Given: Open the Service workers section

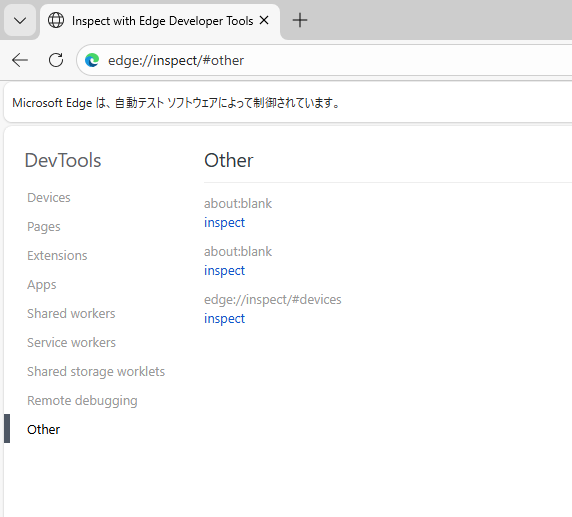Looking at the screenshot, I should [71, 342].
